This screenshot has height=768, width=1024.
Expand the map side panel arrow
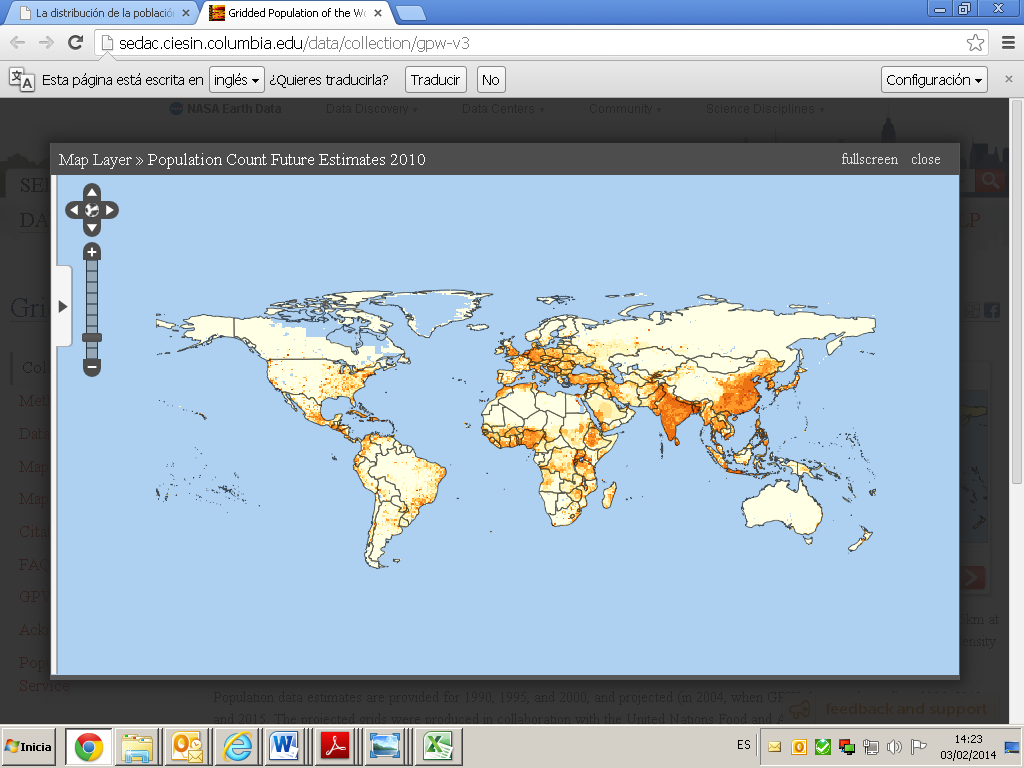pyautogui.click(x=62, y=306)
